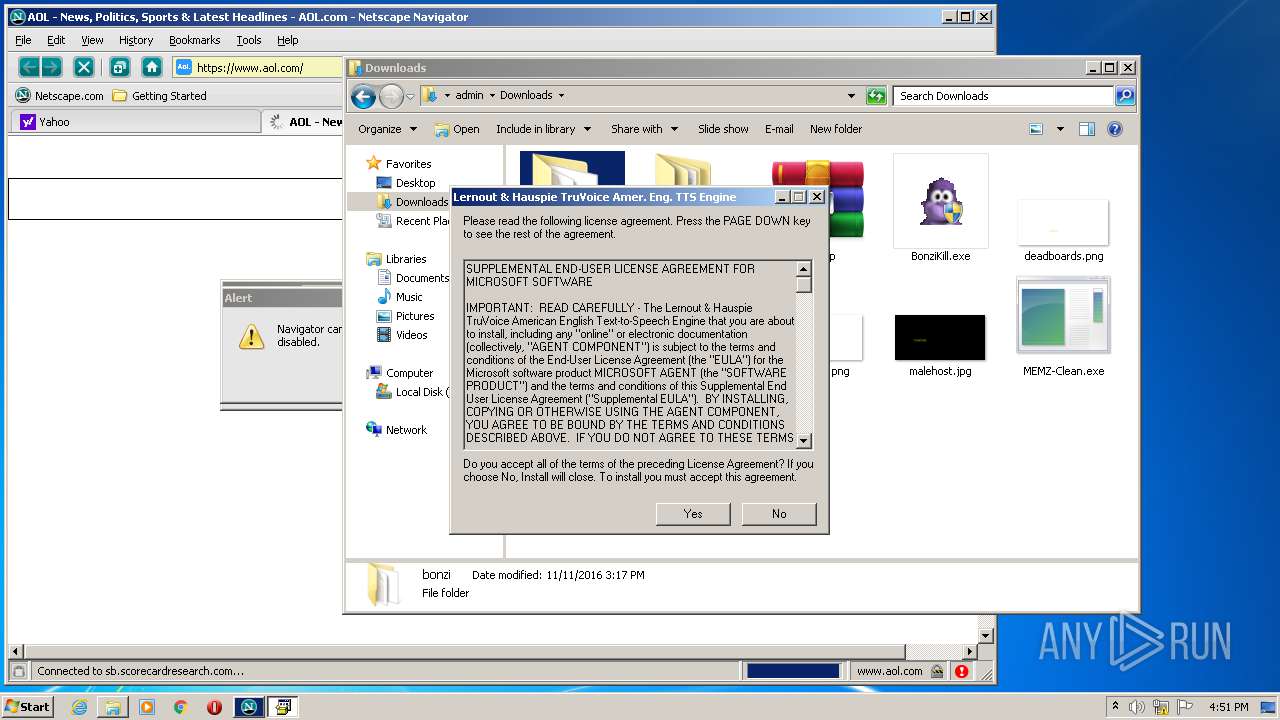This screenshot has height=720, width=1280.
Task: Open Netscape Tools menu
Action: tap(249, 40)
